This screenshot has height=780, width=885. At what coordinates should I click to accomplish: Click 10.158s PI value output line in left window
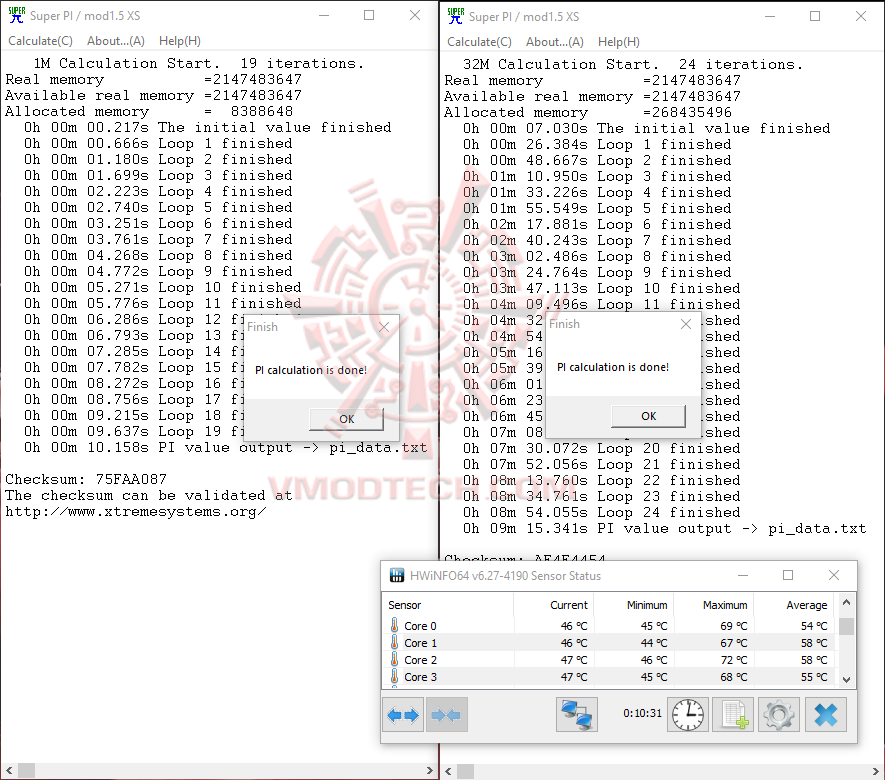(225, 448)
